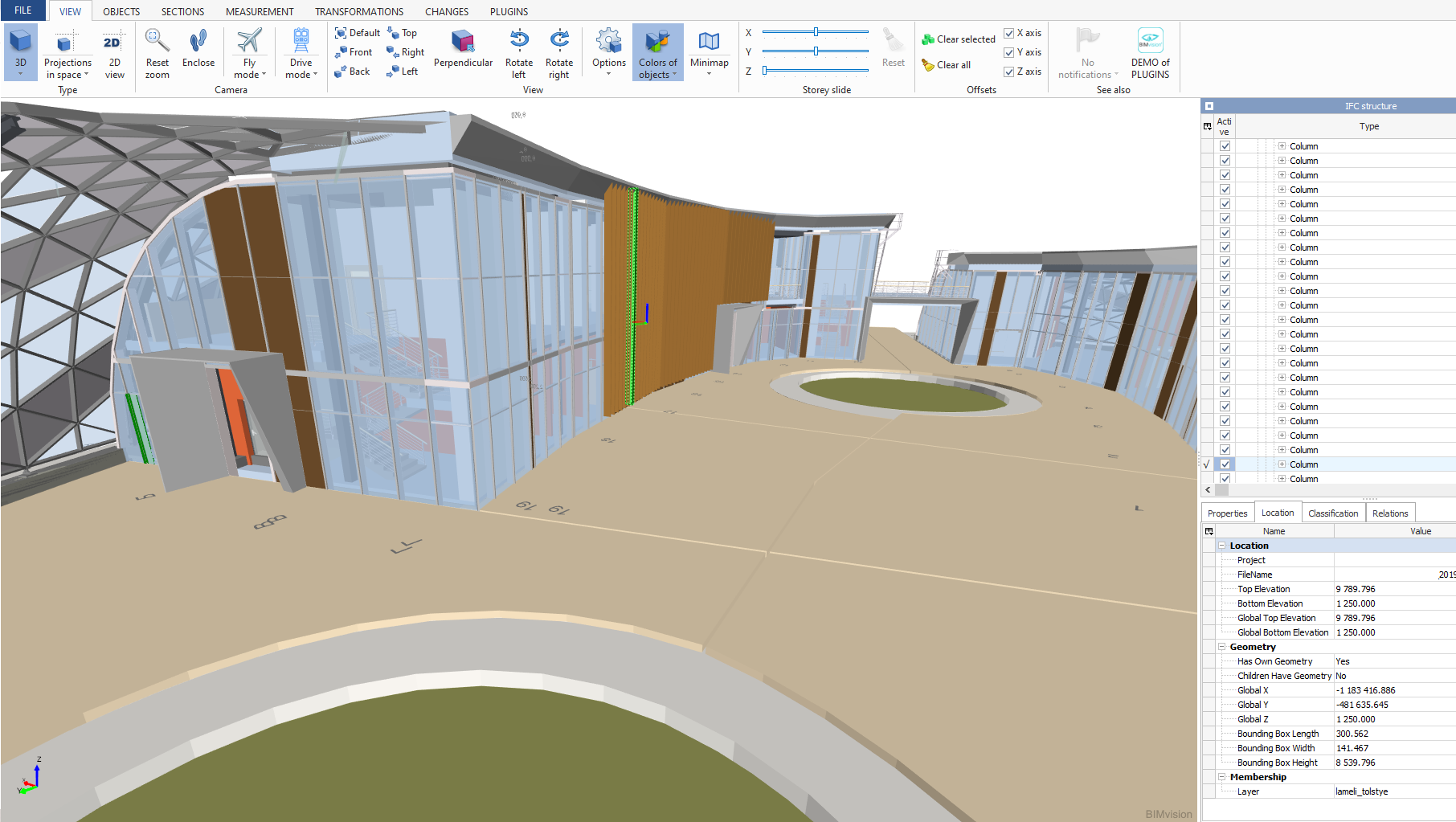Set camera to Front view

[x=354, y=52]
